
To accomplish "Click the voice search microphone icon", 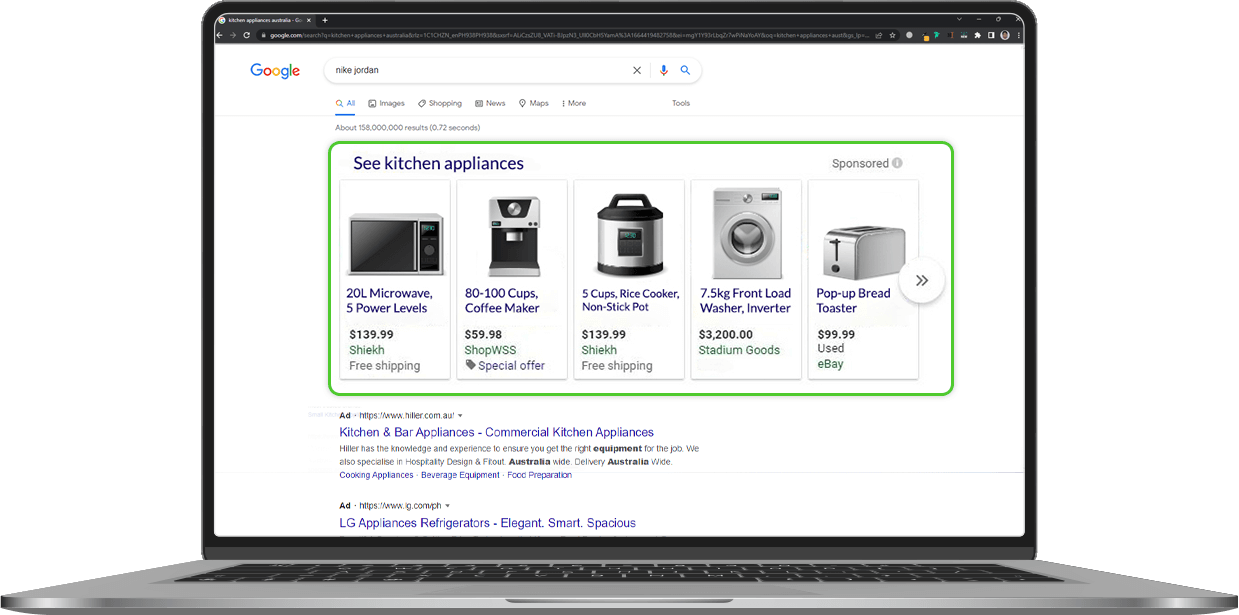I will coord(663,70).
